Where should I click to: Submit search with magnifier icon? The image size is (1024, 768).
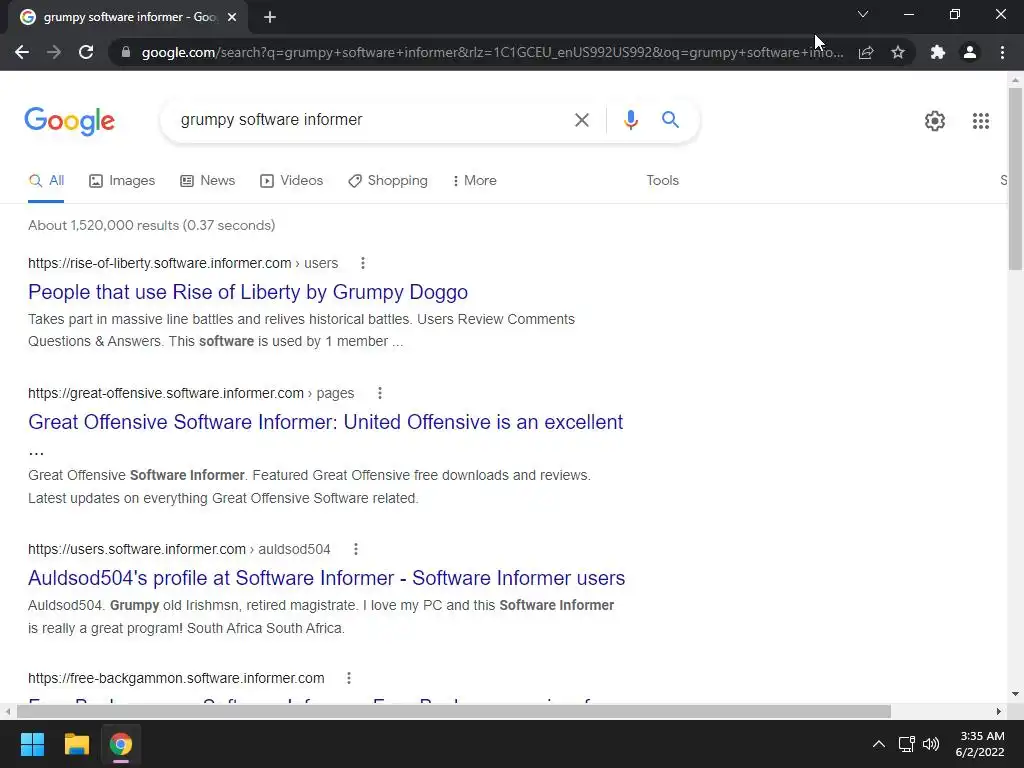(x=670, y=120)
